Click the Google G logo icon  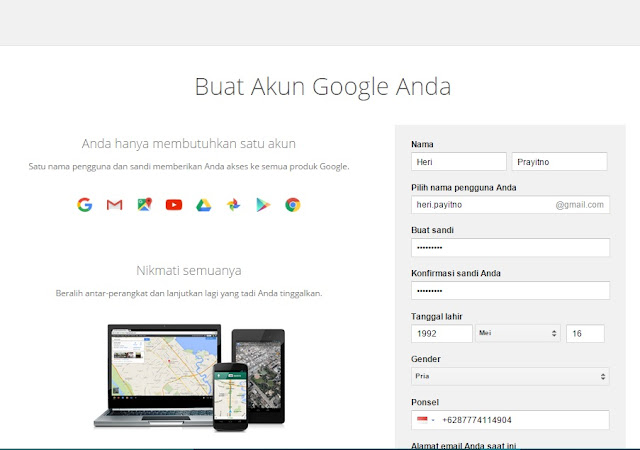84,205
